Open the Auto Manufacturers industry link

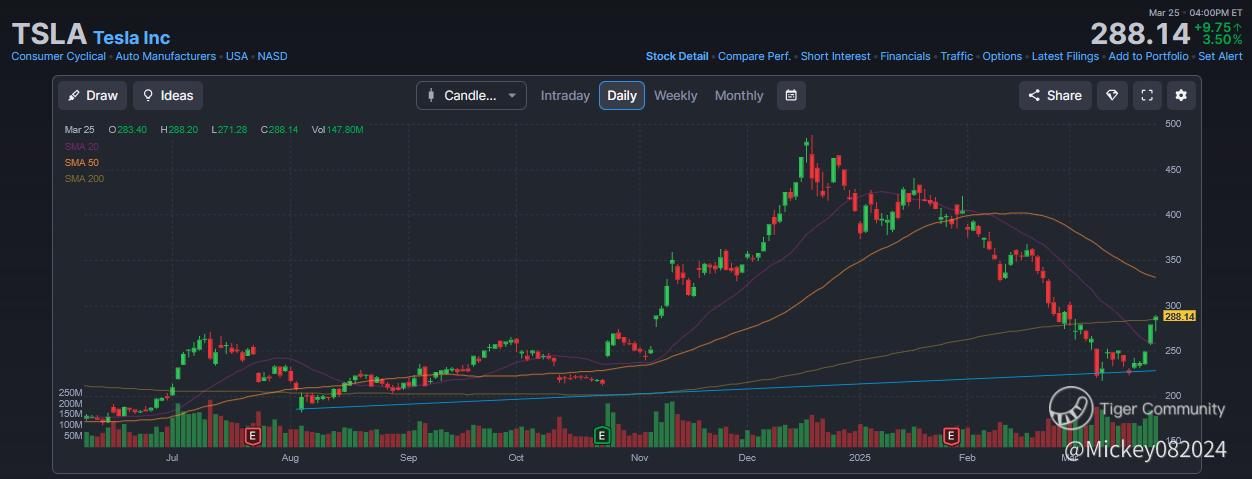pos(165,57)
